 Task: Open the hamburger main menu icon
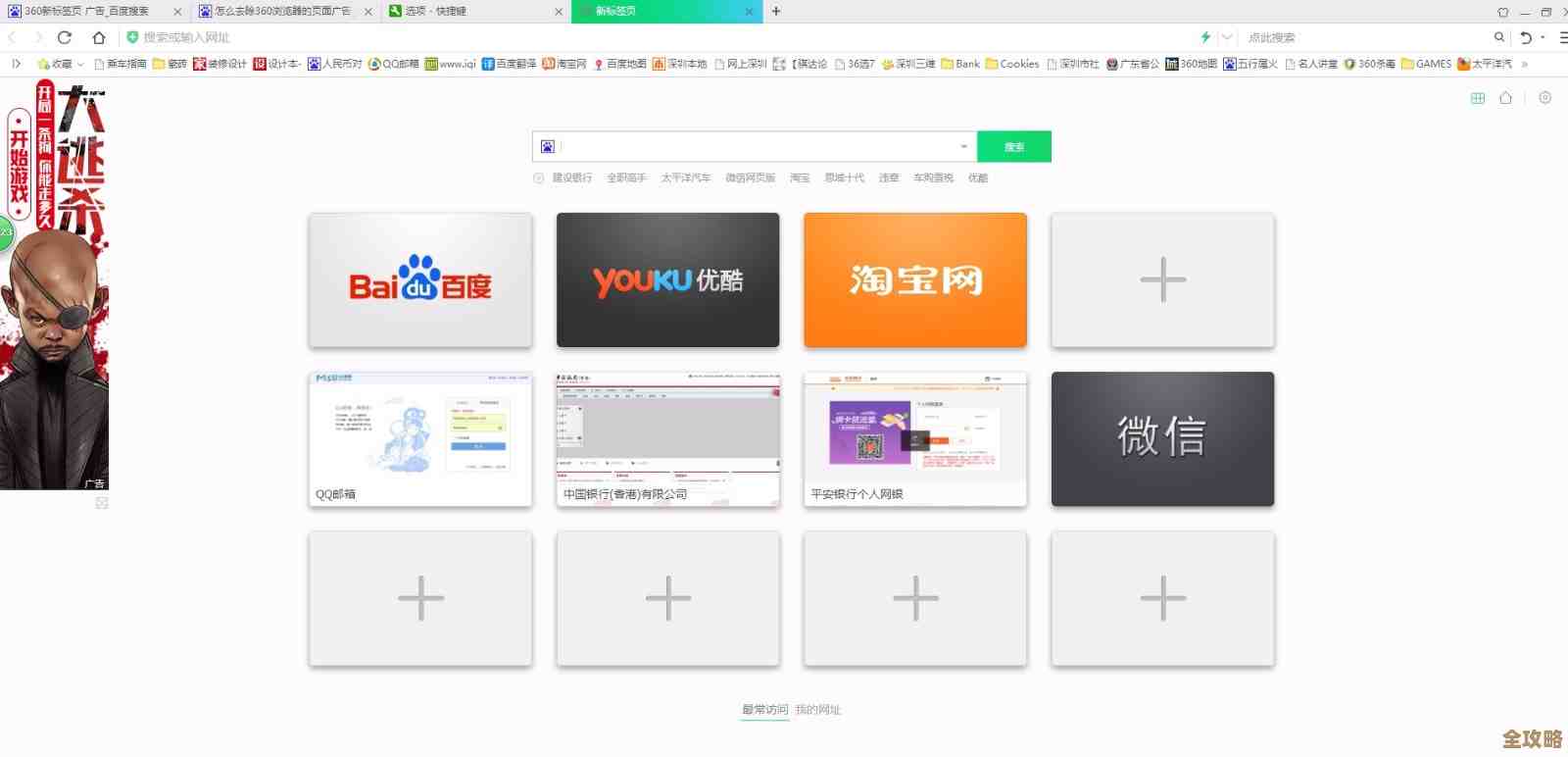[x=1563, y=37]
